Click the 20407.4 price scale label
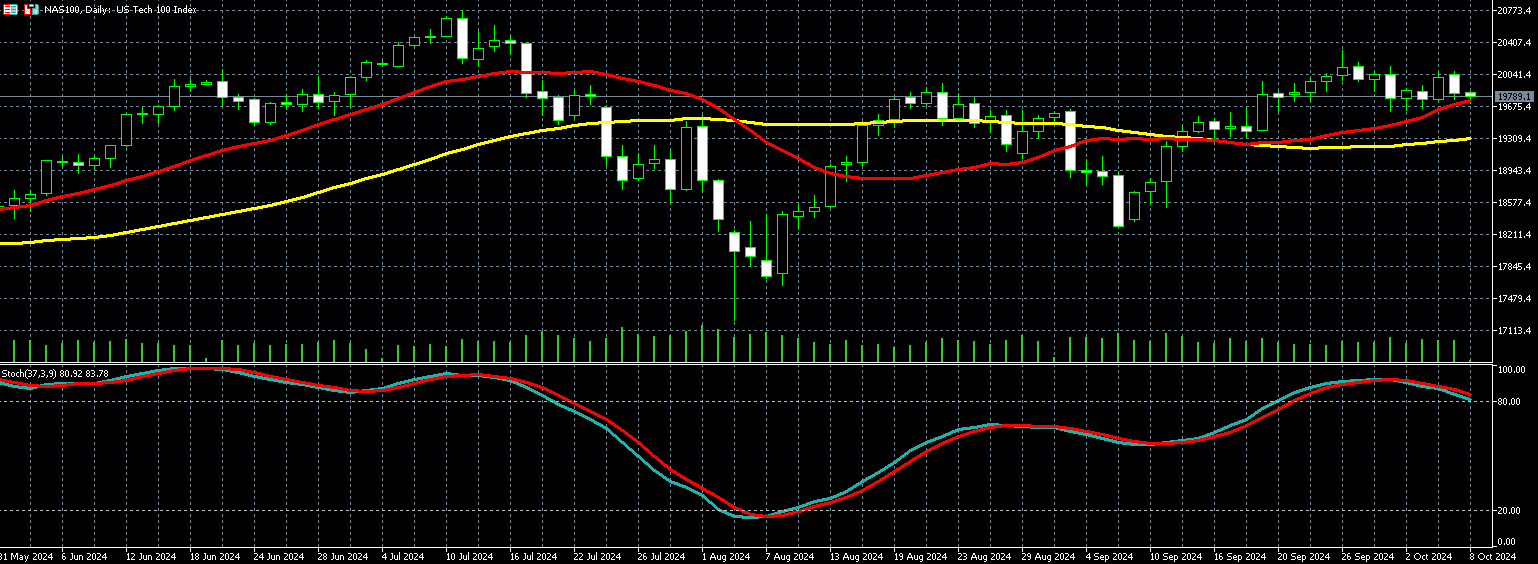 [x=1515, y=43]
